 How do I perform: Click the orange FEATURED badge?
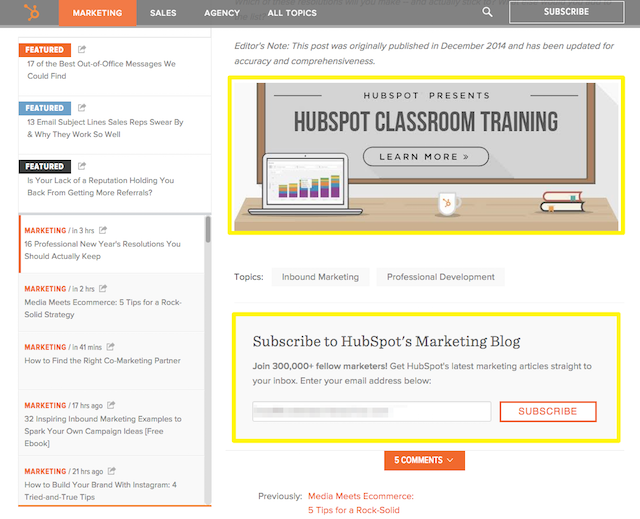[45, 50]
